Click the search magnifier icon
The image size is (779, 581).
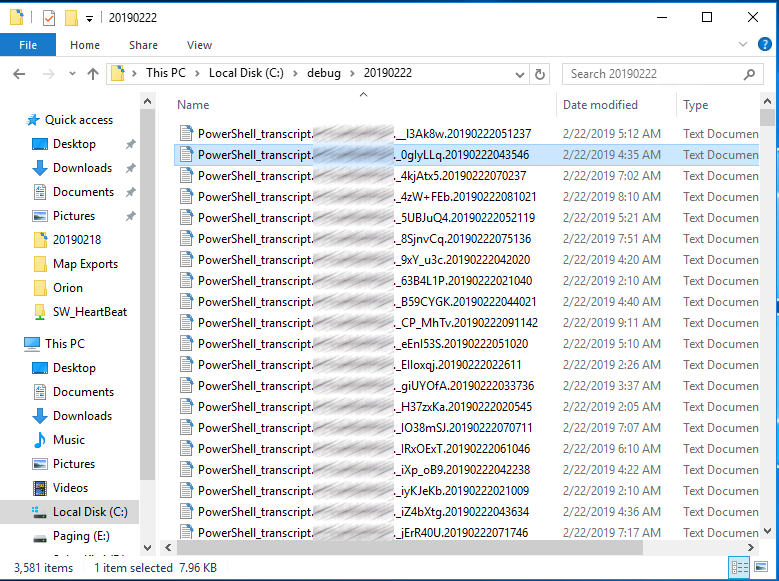click(x=749, y=74)
